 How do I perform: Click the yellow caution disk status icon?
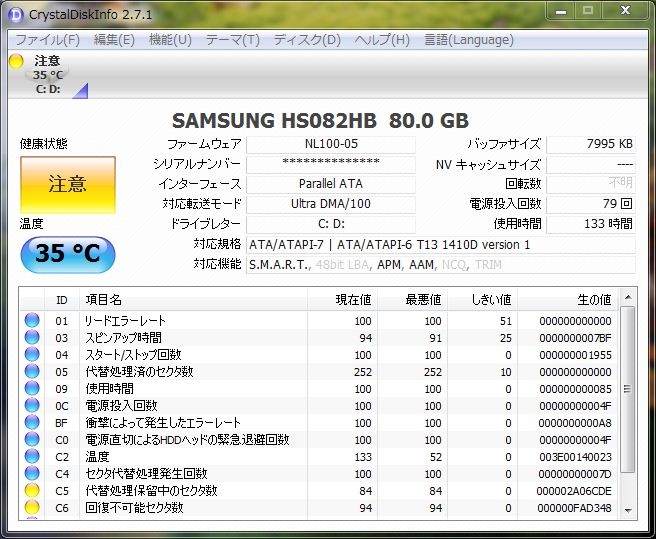point(16,62)
